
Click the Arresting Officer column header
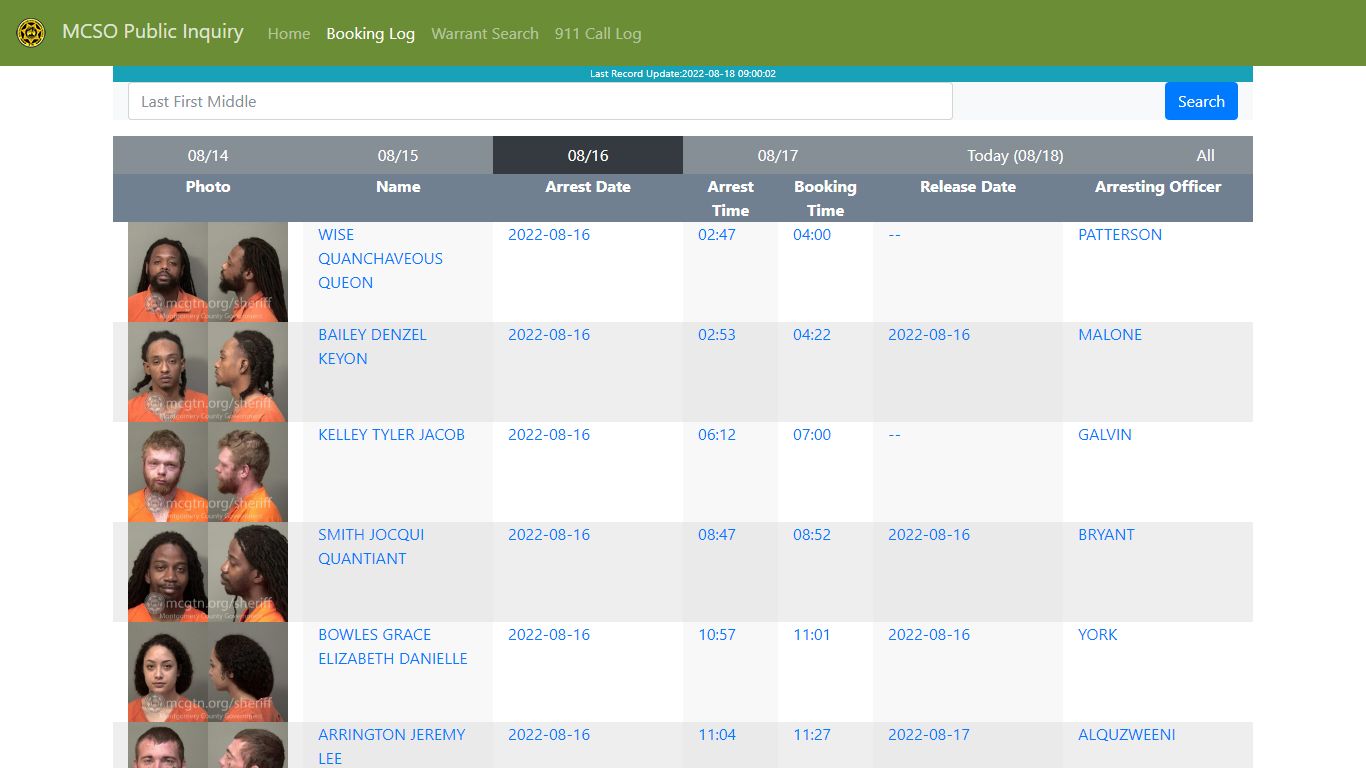coord(1158,186)
